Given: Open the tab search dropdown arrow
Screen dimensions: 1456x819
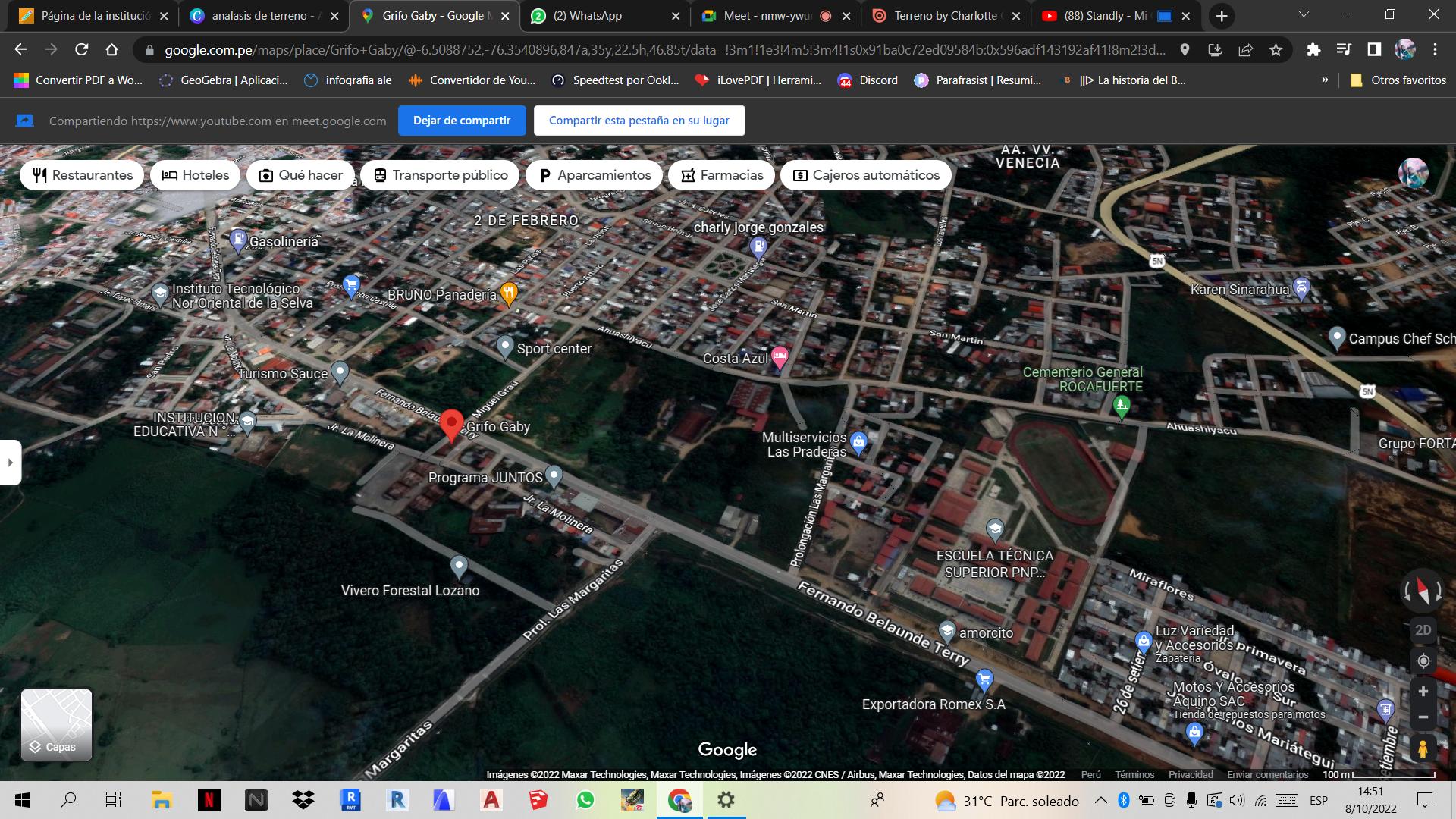Looking at the screenshot, I should [1304, 14].
